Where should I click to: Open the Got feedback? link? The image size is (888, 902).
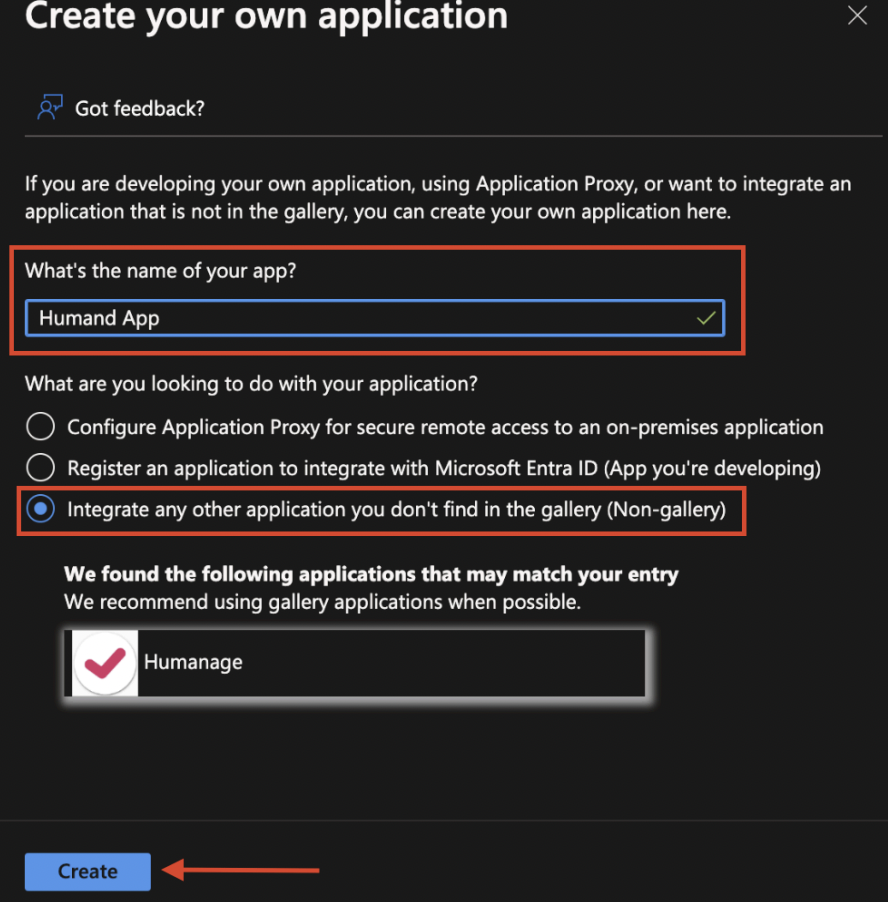tap(140, 108)
